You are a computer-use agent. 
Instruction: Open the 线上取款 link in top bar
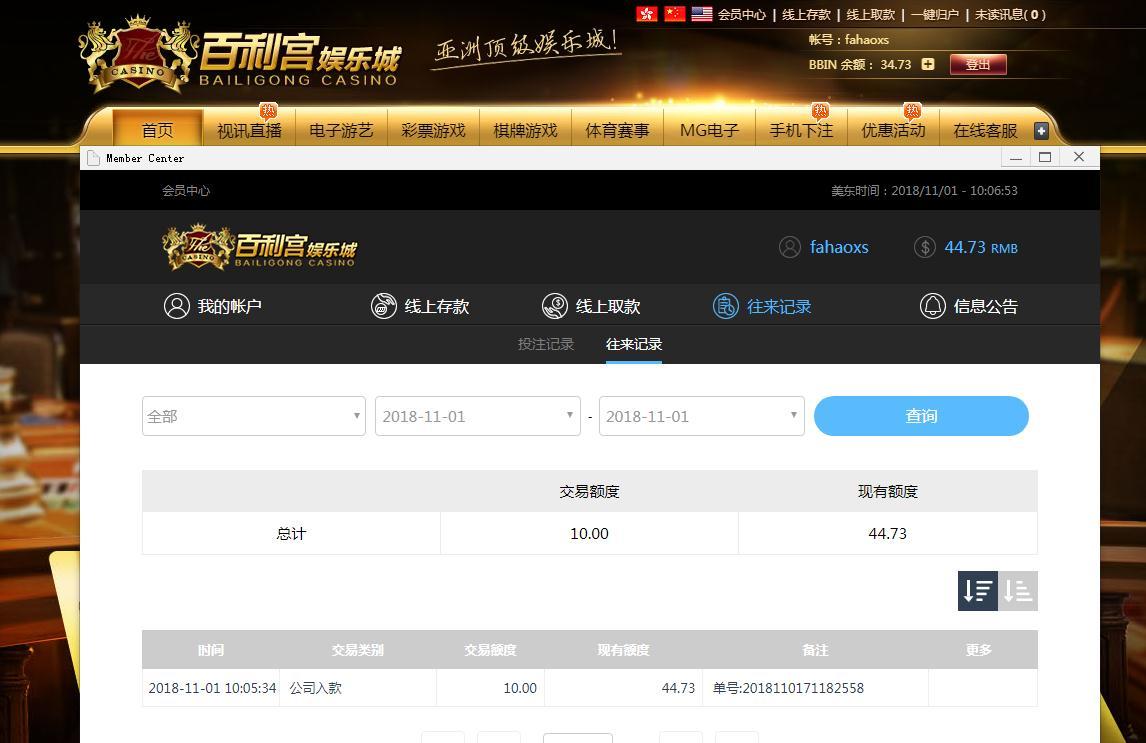pos(870,15)
